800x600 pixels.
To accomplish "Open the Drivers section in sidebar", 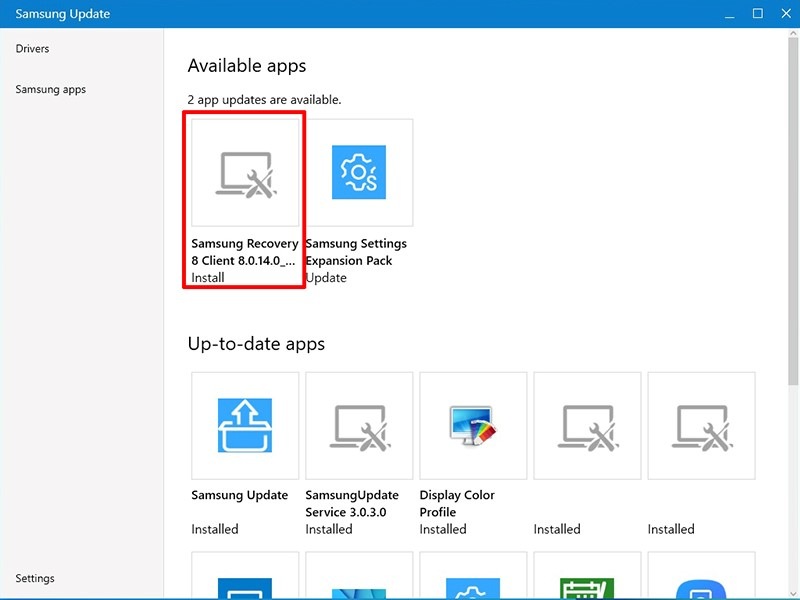I will pyautogui.click(x=32, y=48).
